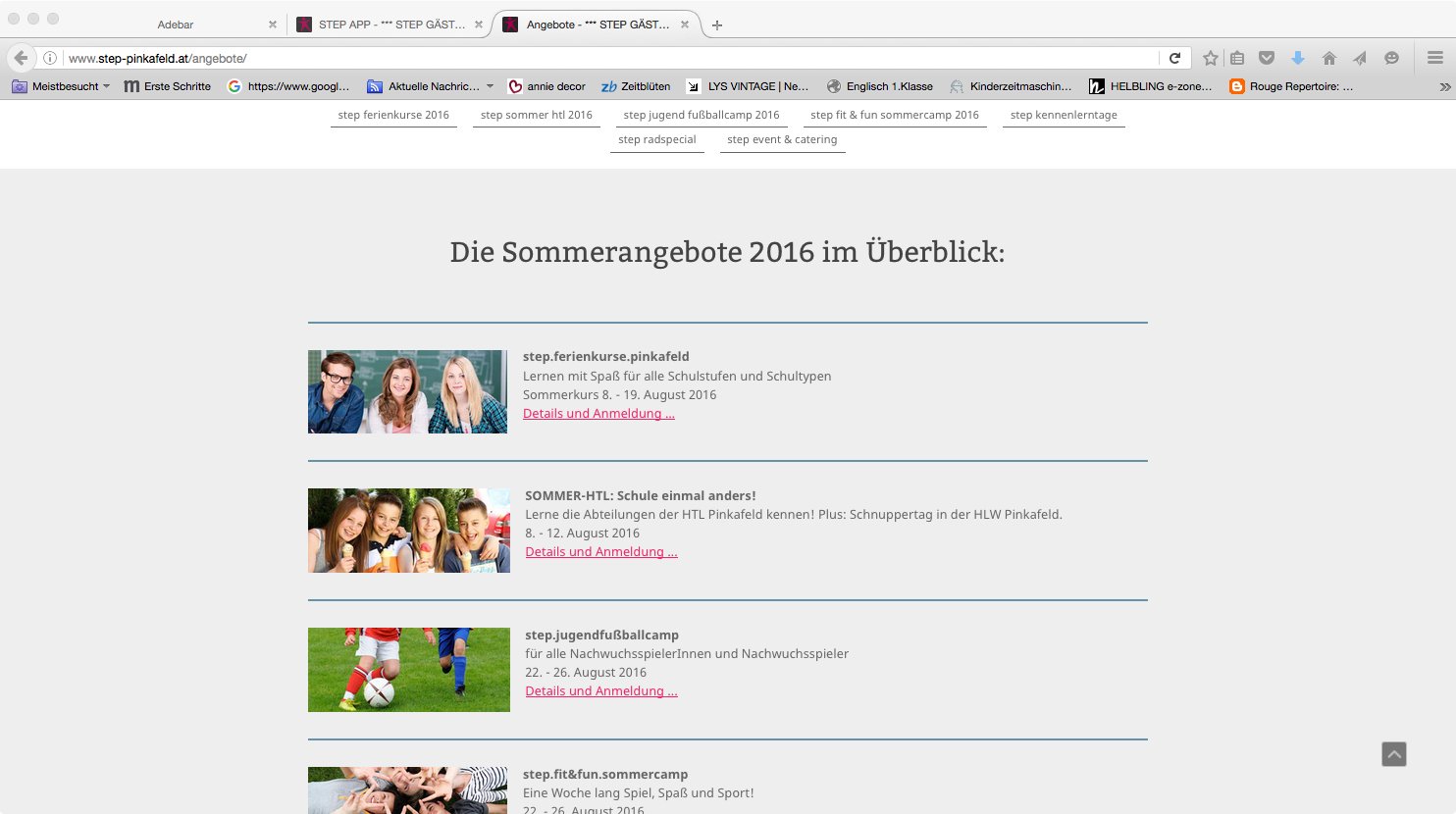Expand the Meistbesucht bookmarks dropdown
1456x814 pixels.
pyautogui.click(x=106, y=86)
